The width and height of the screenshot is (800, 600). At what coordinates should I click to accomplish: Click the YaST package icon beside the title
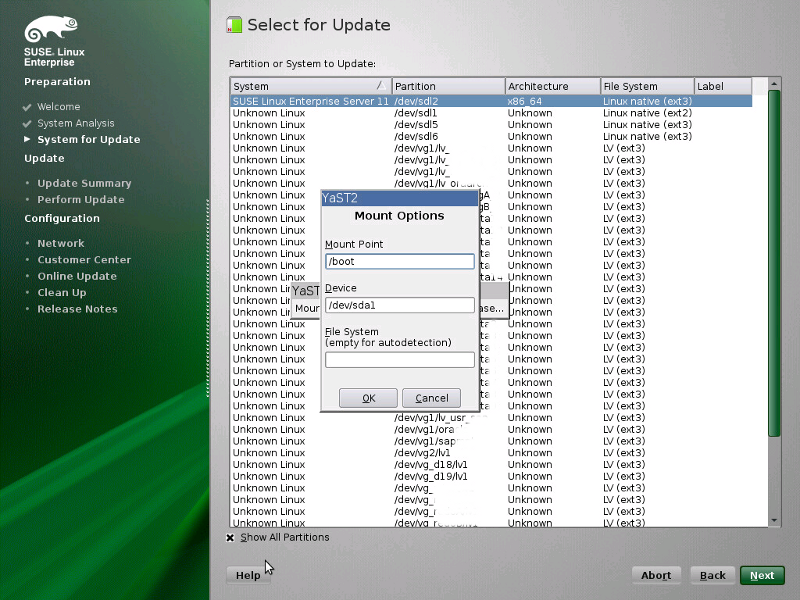tap(233, 24)
